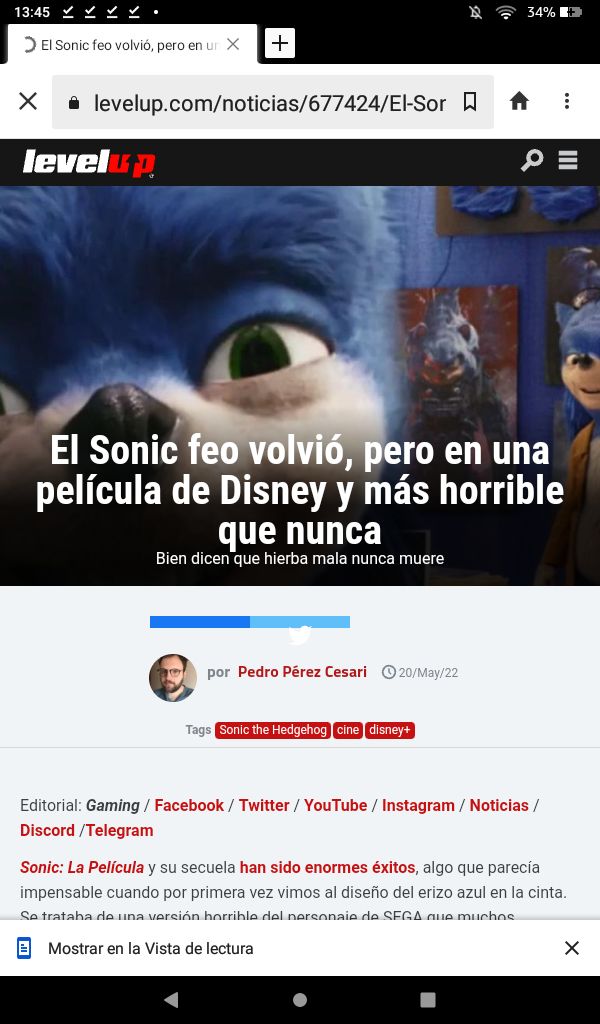600x1024 pixels.
Task: Open the Discord editorial link
Action: click(48, 830)
